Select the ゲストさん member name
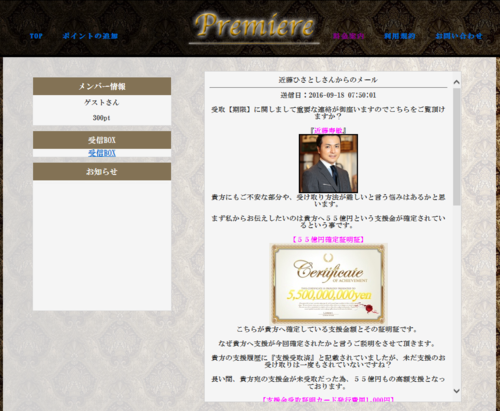 [x=102, y=102]
